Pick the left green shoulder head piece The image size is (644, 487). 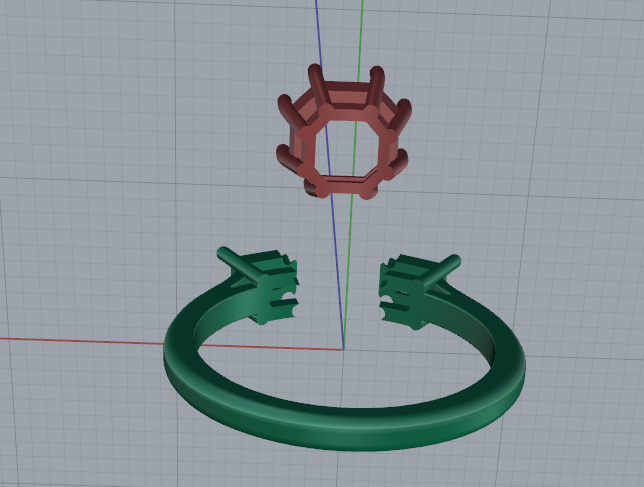click(x=262, y=283)
